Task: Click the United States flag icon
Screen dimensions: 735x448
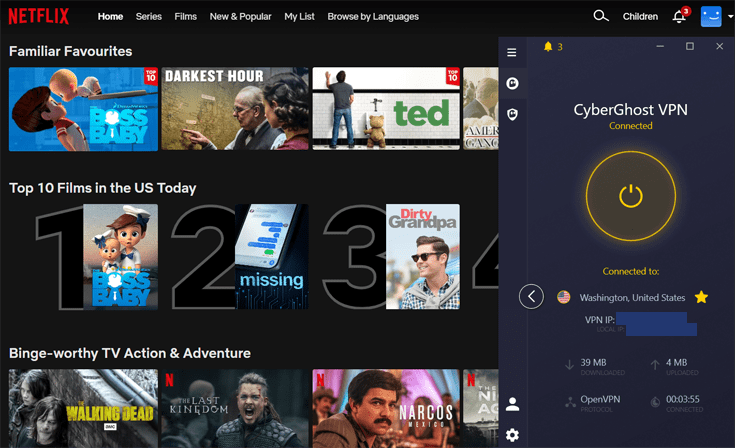Action: [x=563, y=297]
